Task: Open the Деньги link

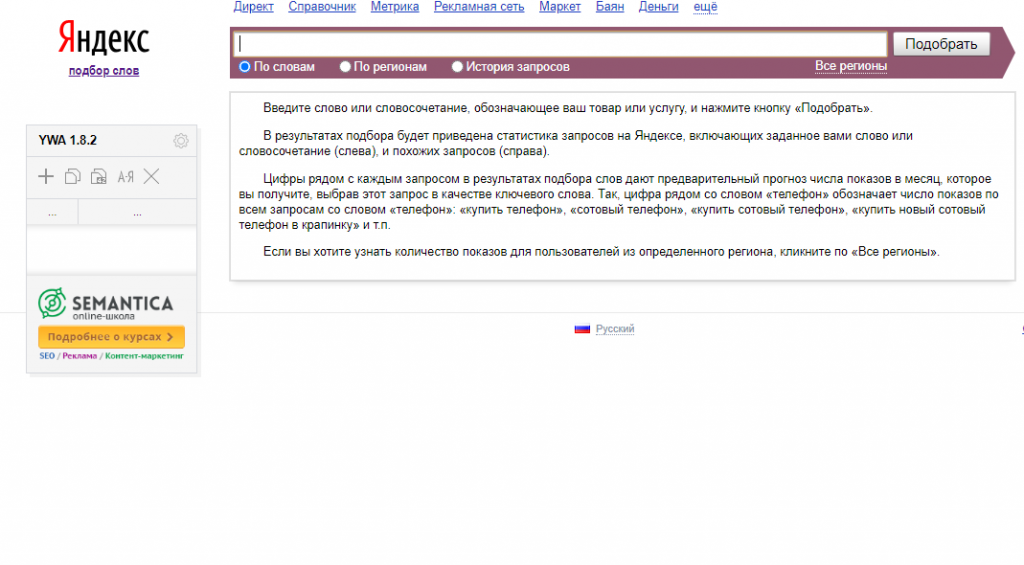Action: pyautogui.click(x=658, y=7)
